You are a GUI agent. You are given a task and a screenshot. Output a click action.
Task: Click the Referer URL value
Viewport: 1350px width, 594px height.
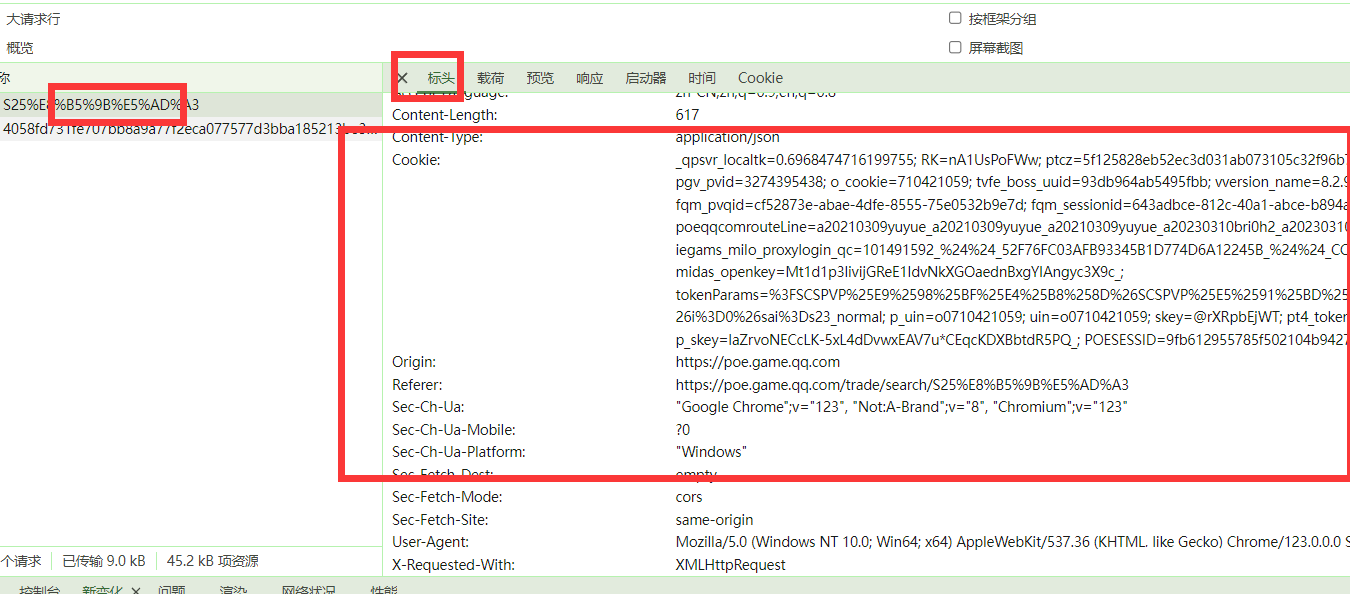[x=901, y=384]
